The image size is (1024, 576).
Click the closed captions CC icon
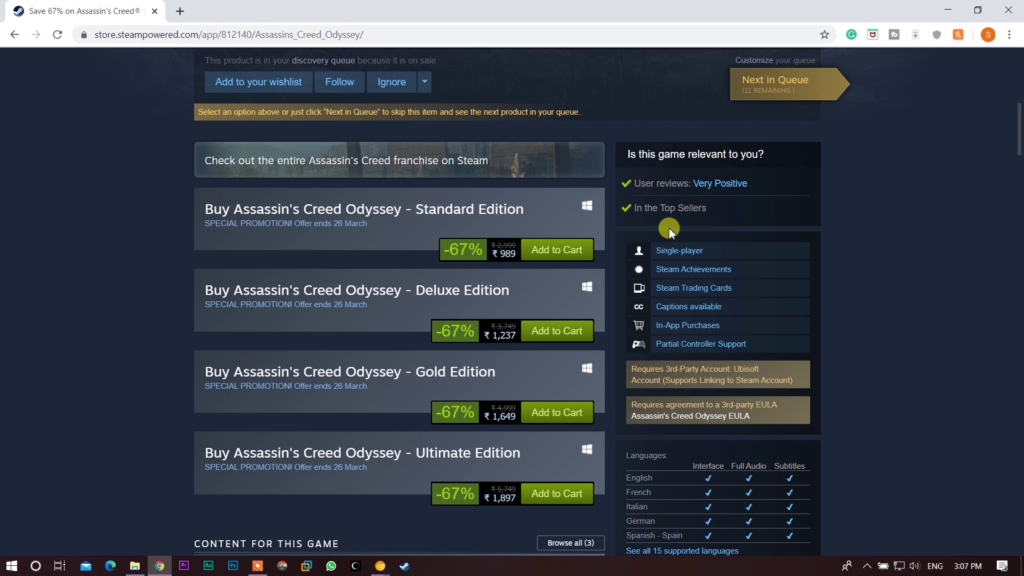[x=639, y=306]
